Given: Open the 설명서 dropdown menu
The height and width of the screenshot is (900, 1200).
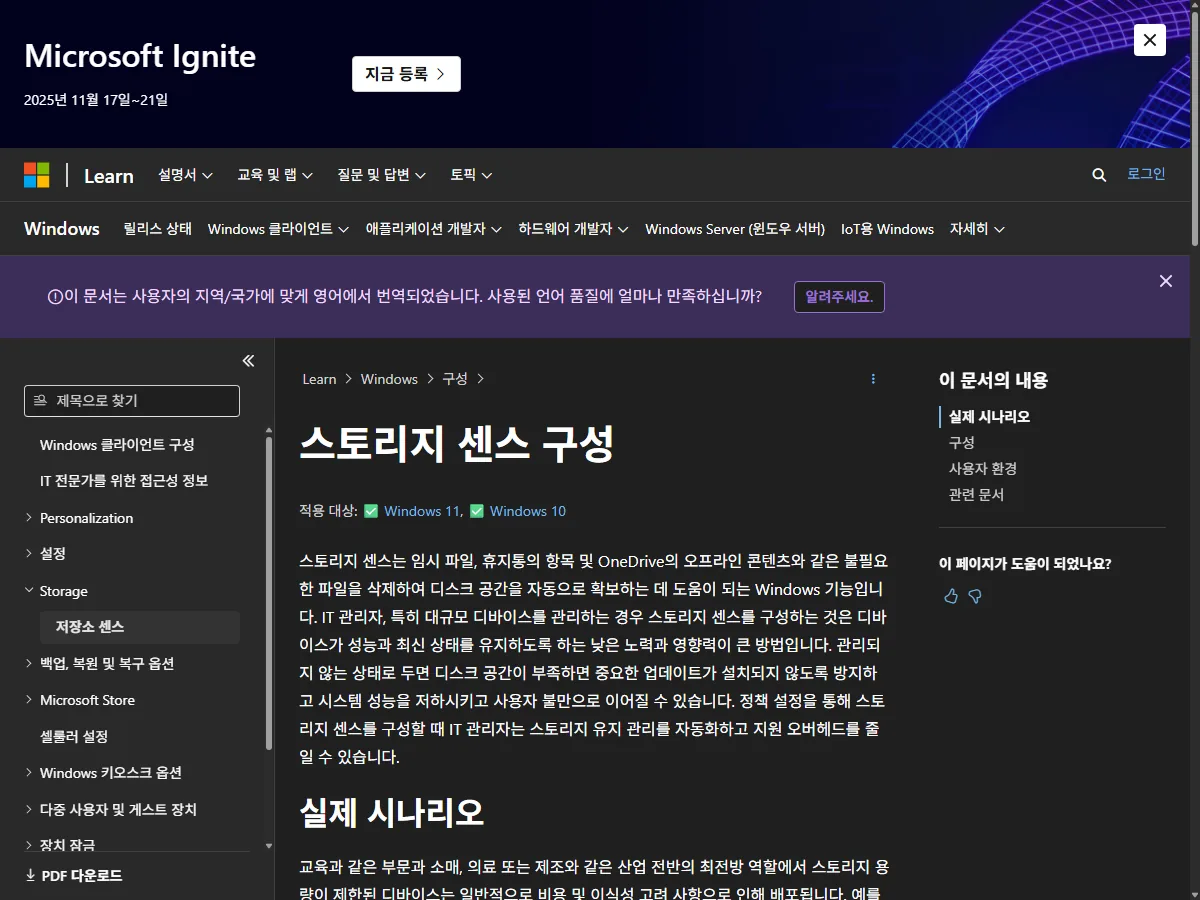Looking at the screenshot, I should [x=185, y=175].
